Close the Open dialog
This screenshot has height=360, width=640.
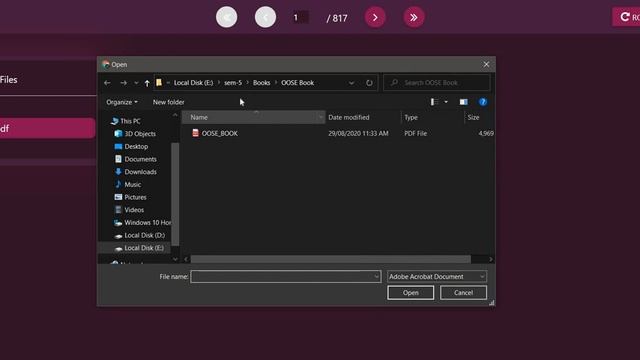pyautogui.click(x=486, y=64)
